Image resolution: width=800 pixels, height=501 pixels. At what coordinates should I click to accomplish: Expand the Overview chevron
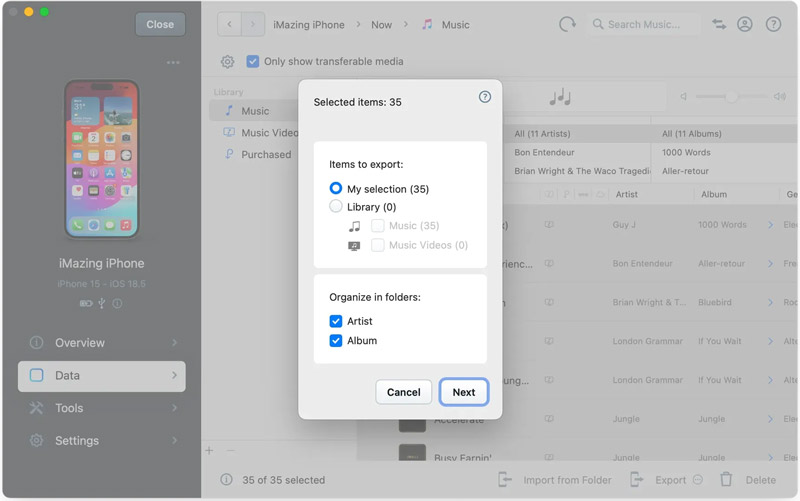(174, 342)
